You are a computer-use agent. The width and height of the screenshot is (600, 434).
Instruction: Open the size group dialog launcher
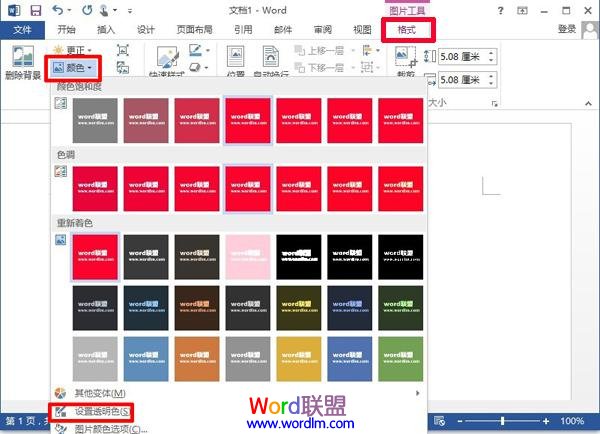494,103
